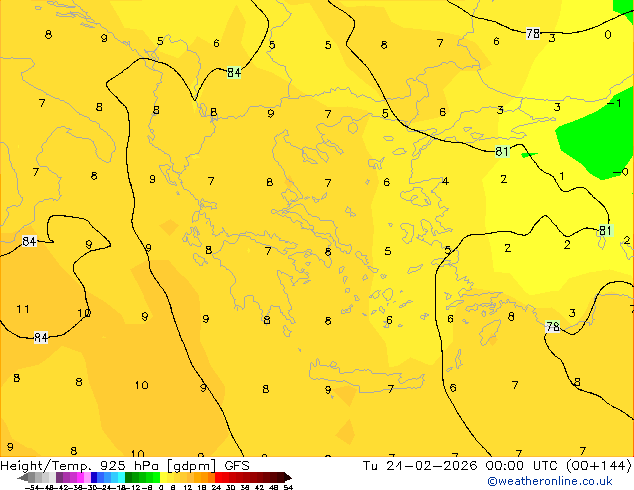Click the '78' contour label near Rhodes
The width and height of the screenshot is (634, 490).
tap(553, 326)
